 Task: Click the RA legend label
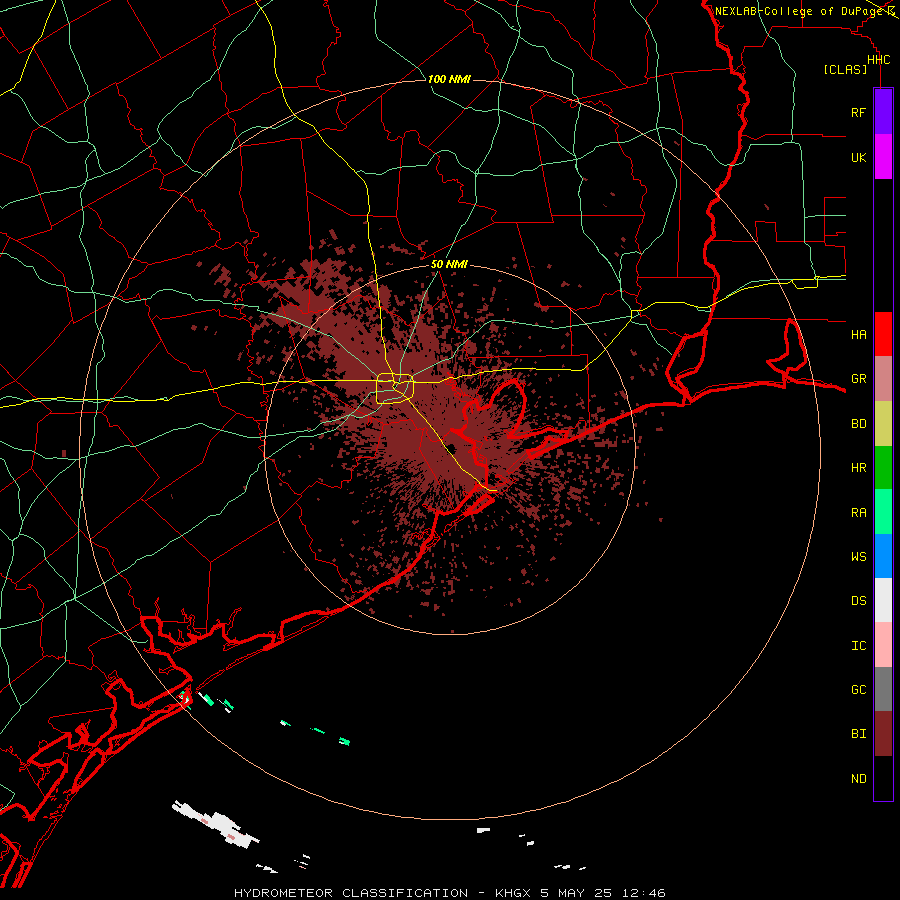pos(858,513)
